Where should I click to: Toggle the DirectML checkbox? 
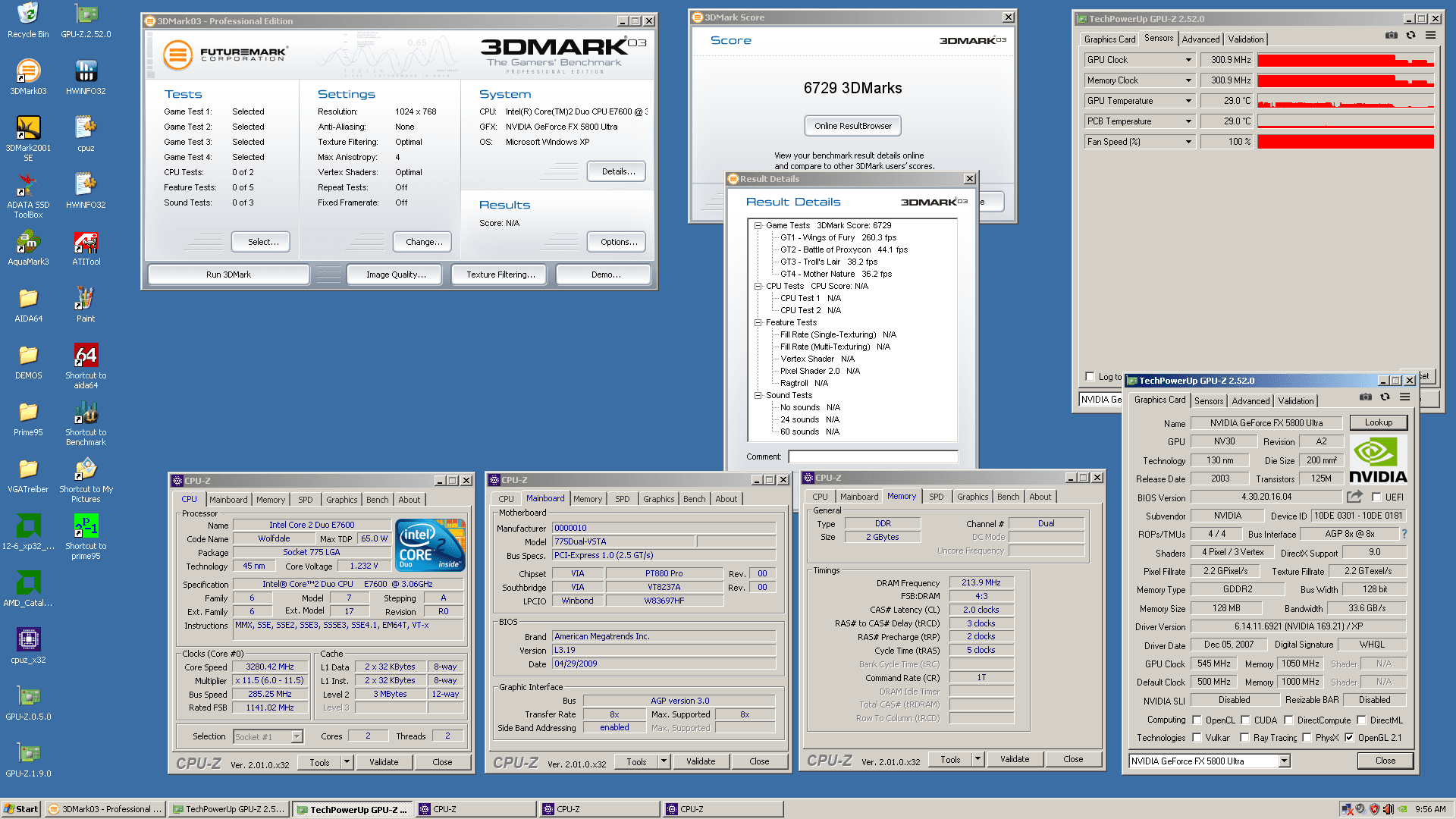pos(1361,720)
